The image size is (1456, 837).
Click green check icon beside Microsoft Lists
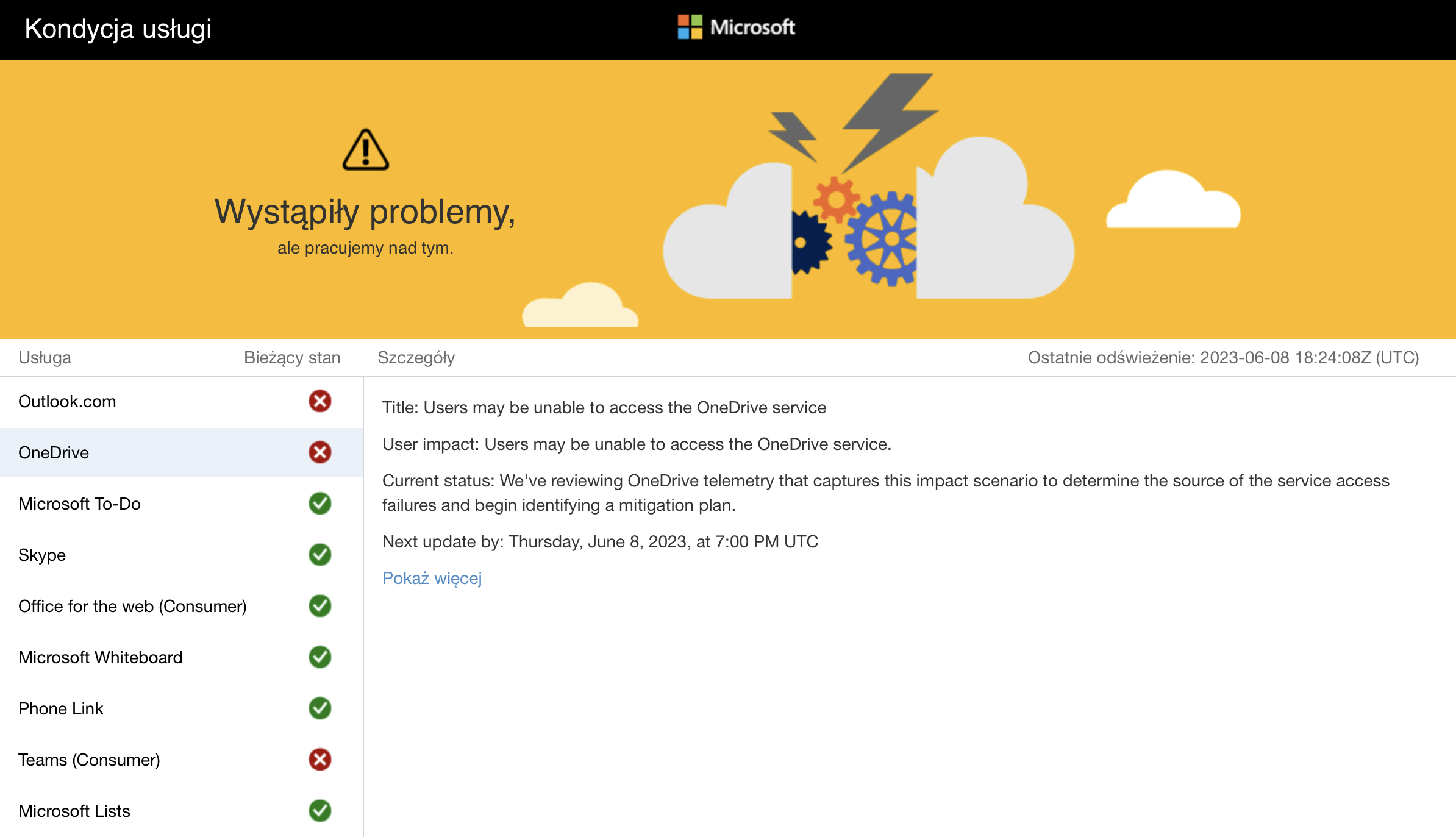point(319,811)
